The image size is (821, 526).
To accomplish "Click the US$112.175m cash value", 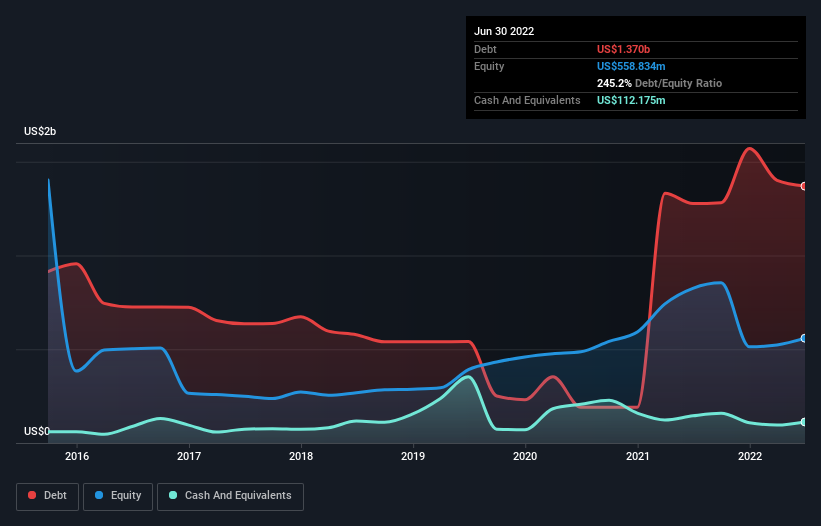I will click(x=631, y=100).
